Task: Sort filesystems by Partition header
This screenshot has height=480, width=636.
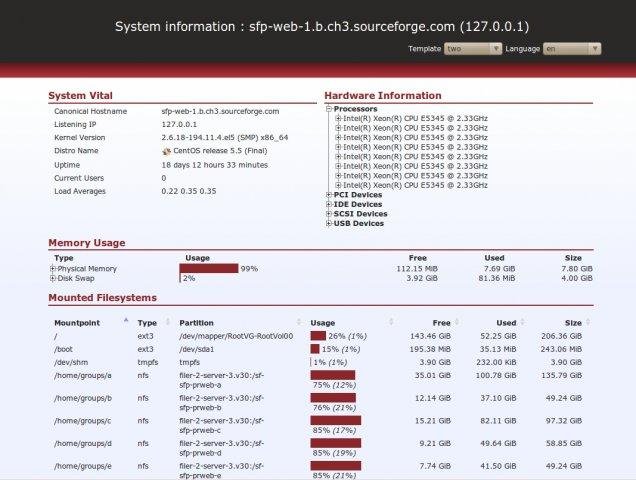Action: tap(196, 323)
